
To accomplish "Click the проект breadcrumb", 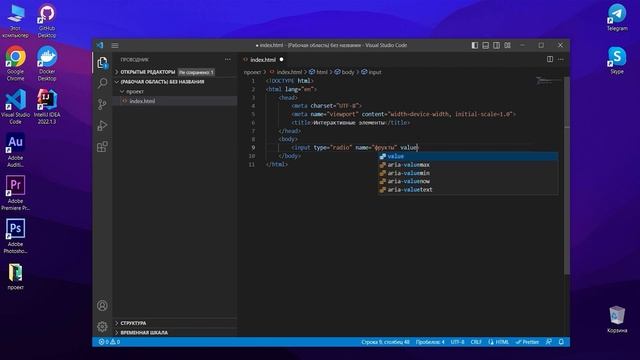I will click(252, 72).
